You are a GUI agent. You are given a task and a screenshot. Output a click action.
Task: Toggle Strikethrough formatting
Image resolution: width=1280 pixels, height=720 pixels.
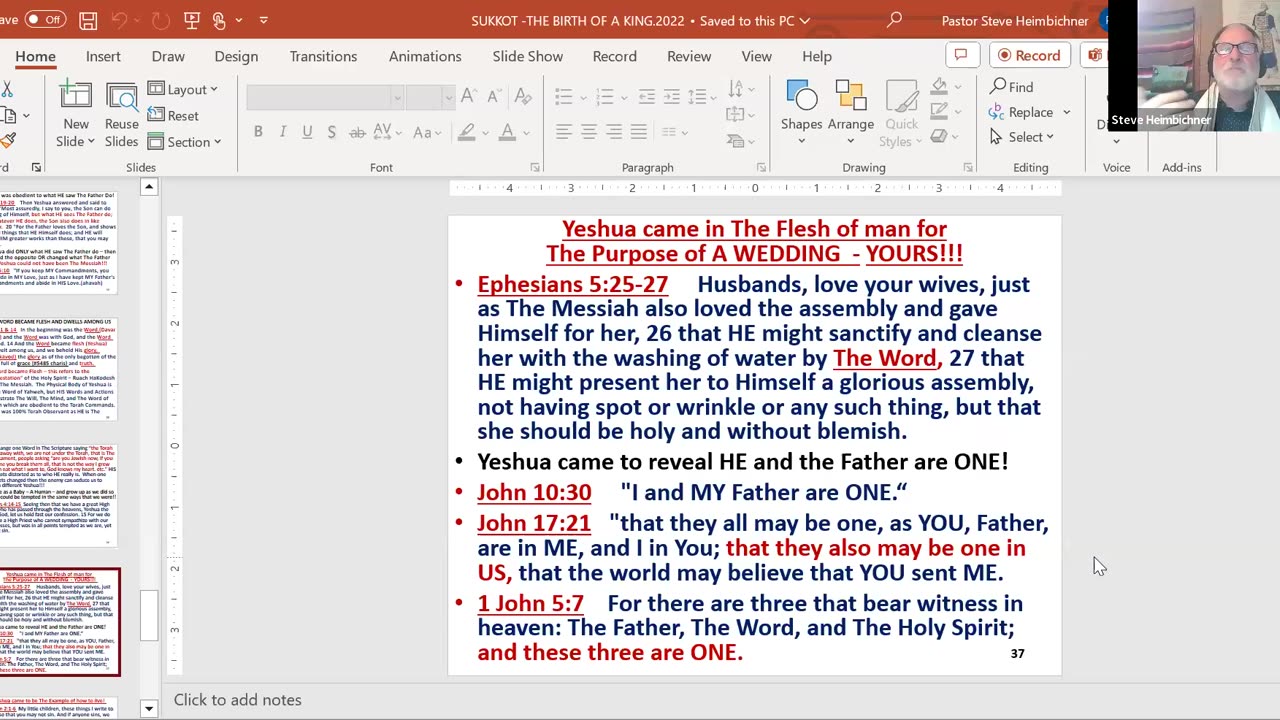pos(358,132)
